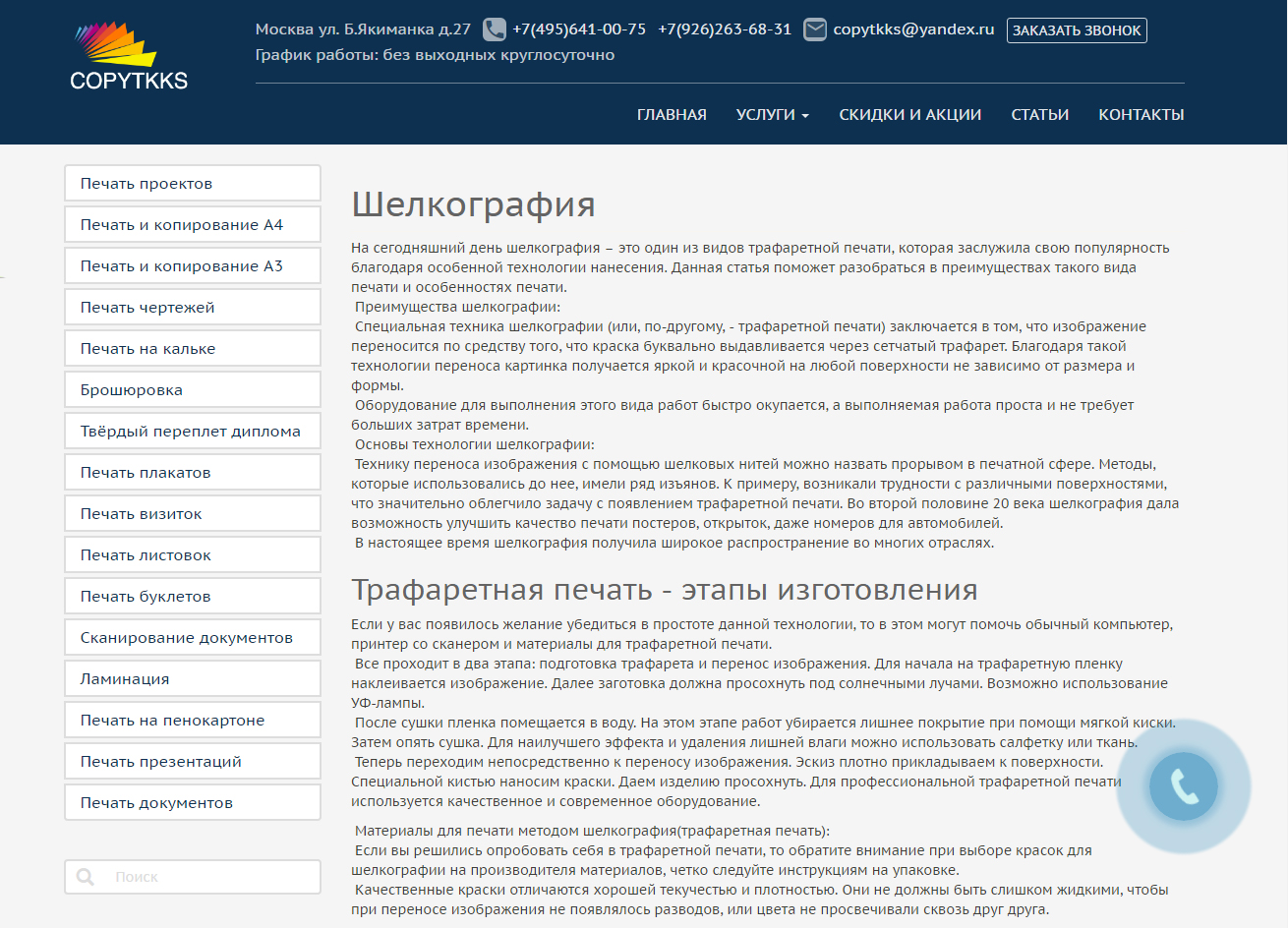Call the +7(495)641-00-75 number link
This screenshot has width=1288, height=928.
click(579, 29)
